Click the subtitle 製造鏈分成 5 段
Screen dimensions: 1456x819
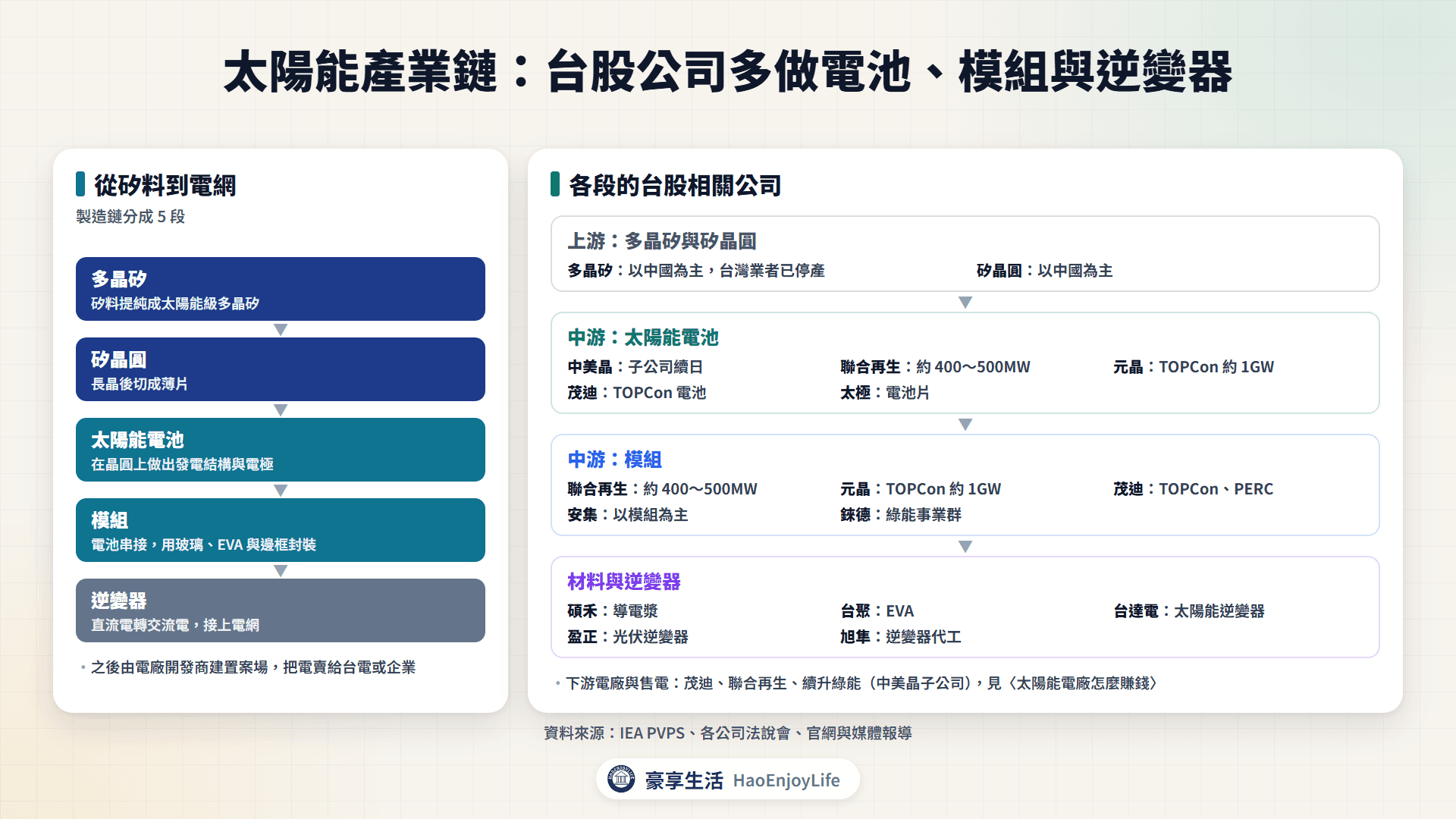[x=130, y=217]
